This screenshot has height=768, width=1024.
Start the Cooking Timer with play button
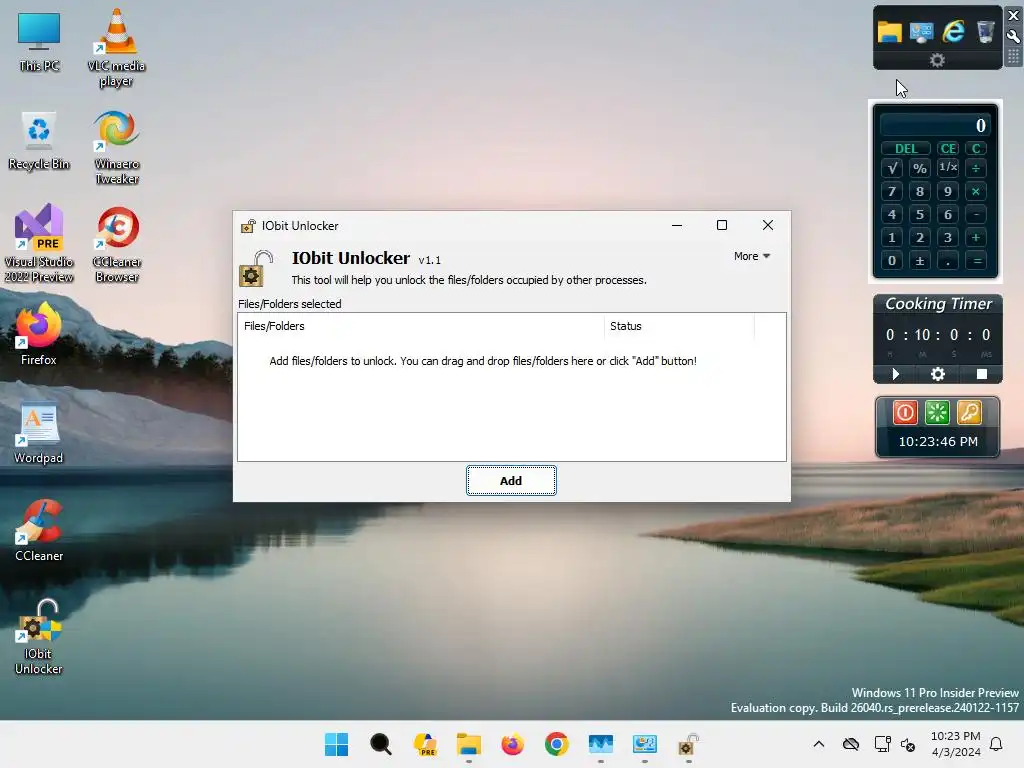point(895,374)
